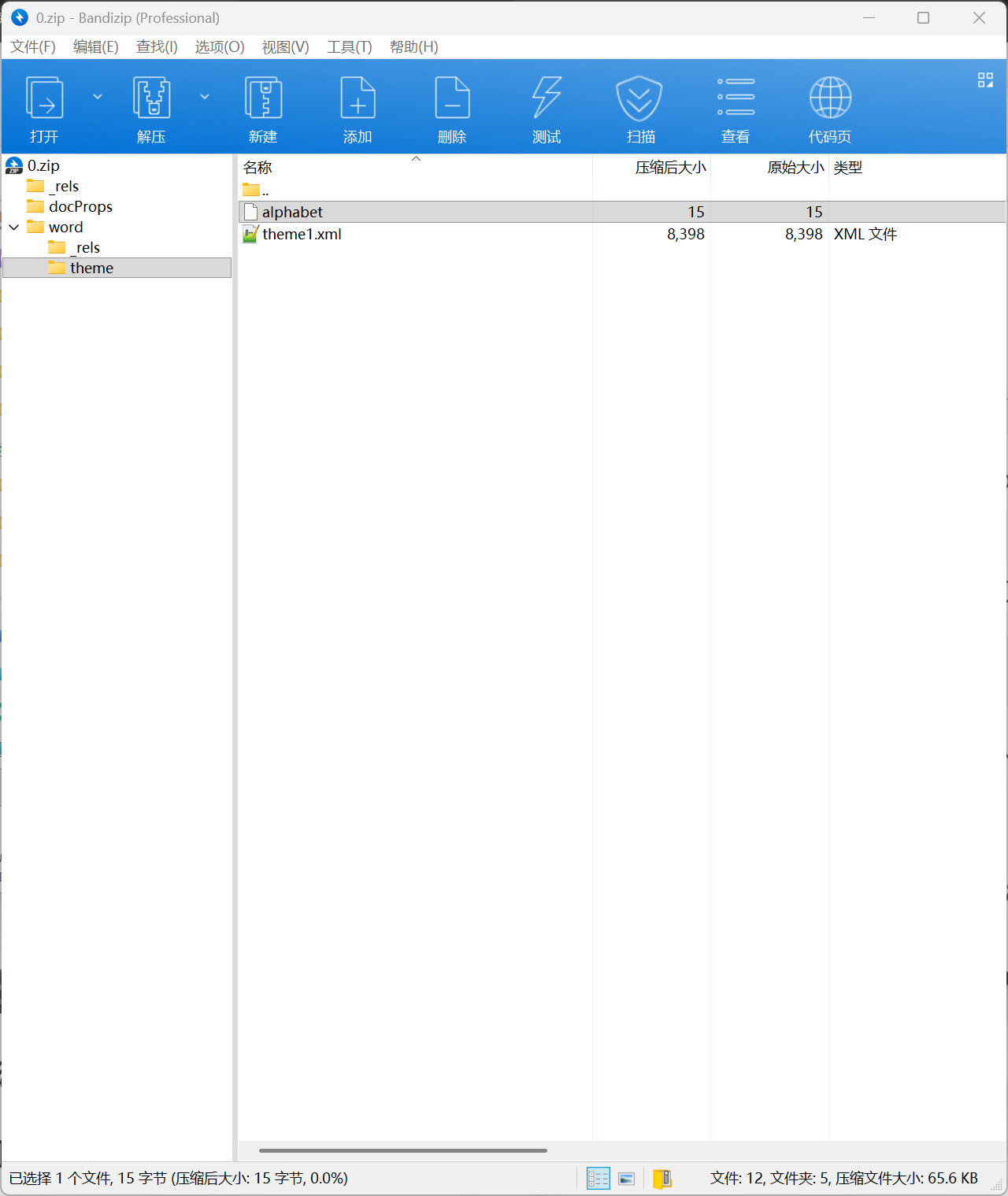This screenshot has height=1196, width=1008.
Task: Click the Open (打开) toolbar icon
Action: pyautogui.click(x=45, y=98)
